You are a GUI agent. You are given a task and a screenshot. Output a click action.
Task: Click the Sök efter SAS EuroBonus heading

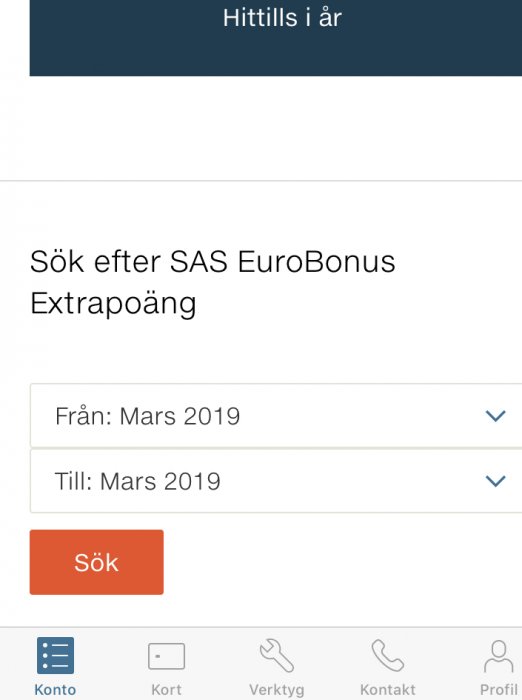click(213, 262)
